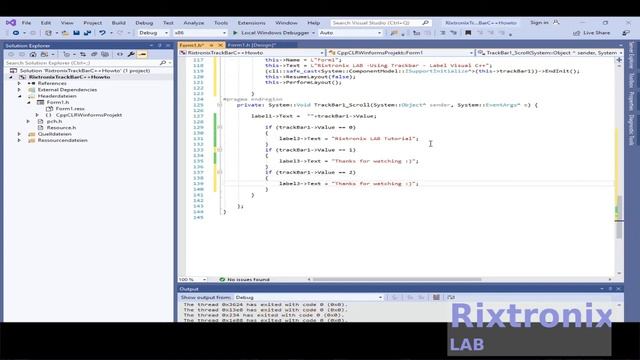Expand the References node
Image resolution: width=640 pixels, height=360 pixels.
pos(19,83)
